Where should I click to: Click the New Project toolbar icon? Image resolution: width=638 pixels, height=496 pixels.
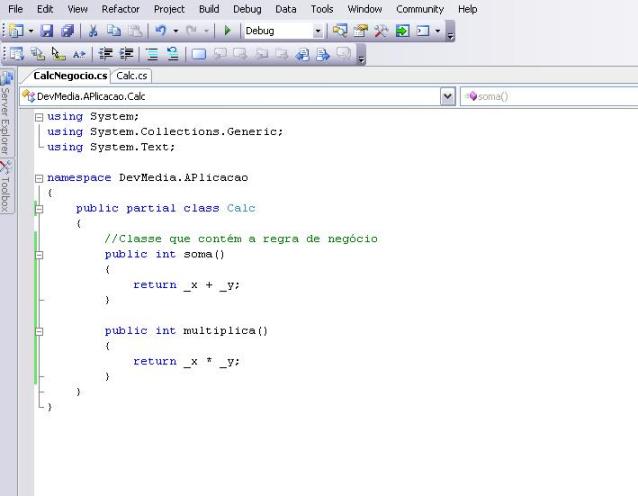click(15, 31)
